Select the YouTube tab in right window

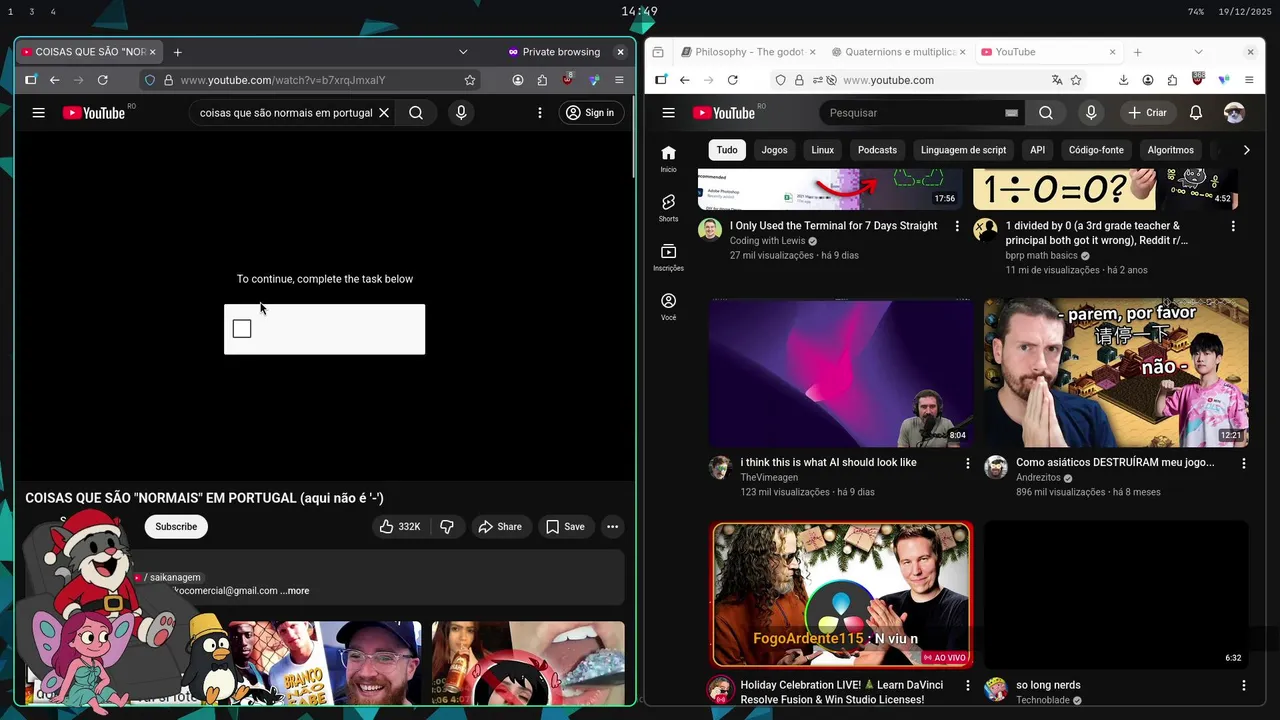pos(1047,52)
